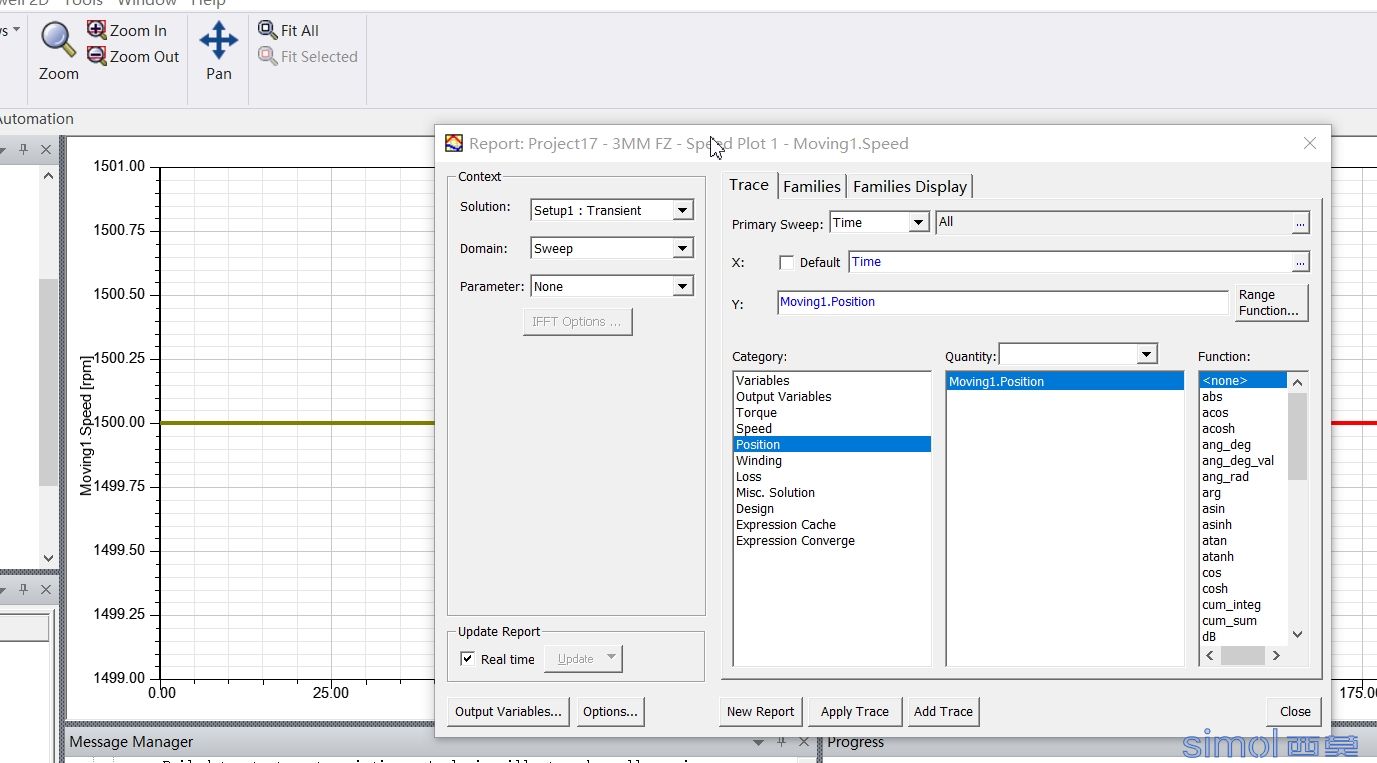
Task: Open the Primary Sweep dropdown
Action: point(918,222)
